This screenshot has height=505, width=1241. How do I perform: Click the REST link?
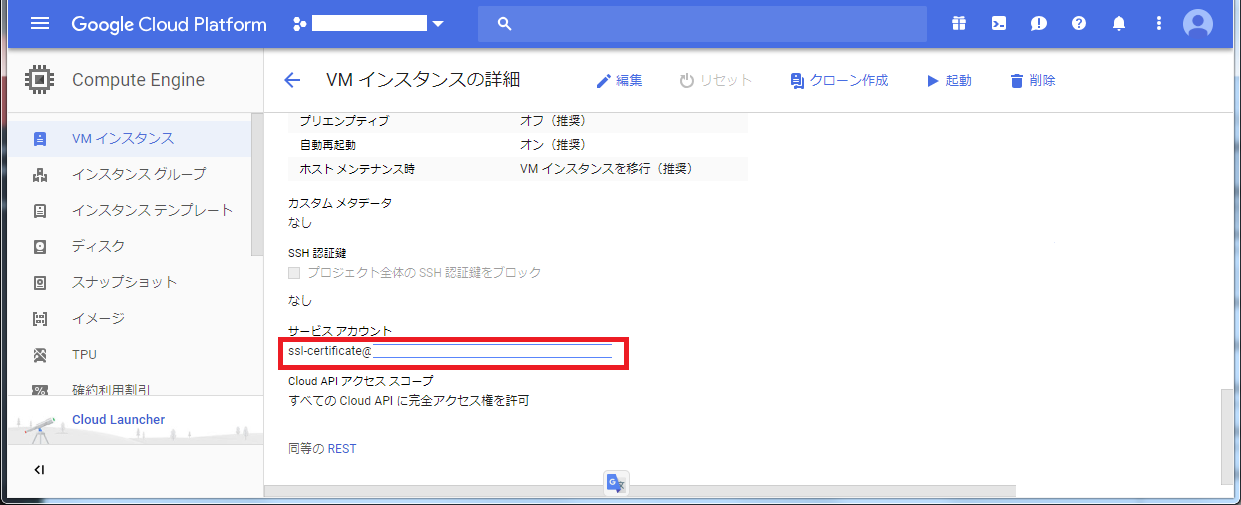(342, 449)
